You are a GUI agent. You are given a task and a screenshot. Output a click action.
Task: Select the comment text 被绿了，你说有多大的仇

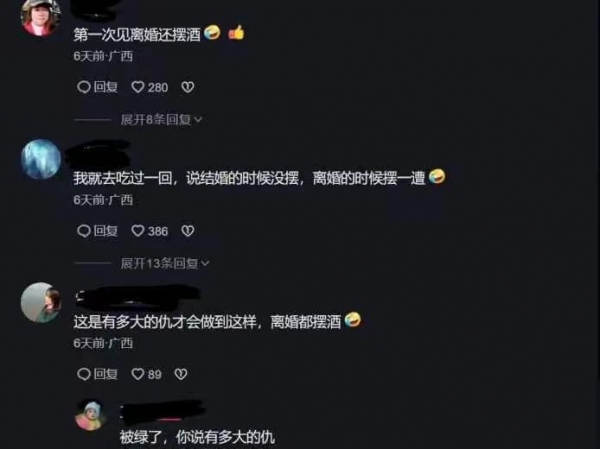pos(197,437)
